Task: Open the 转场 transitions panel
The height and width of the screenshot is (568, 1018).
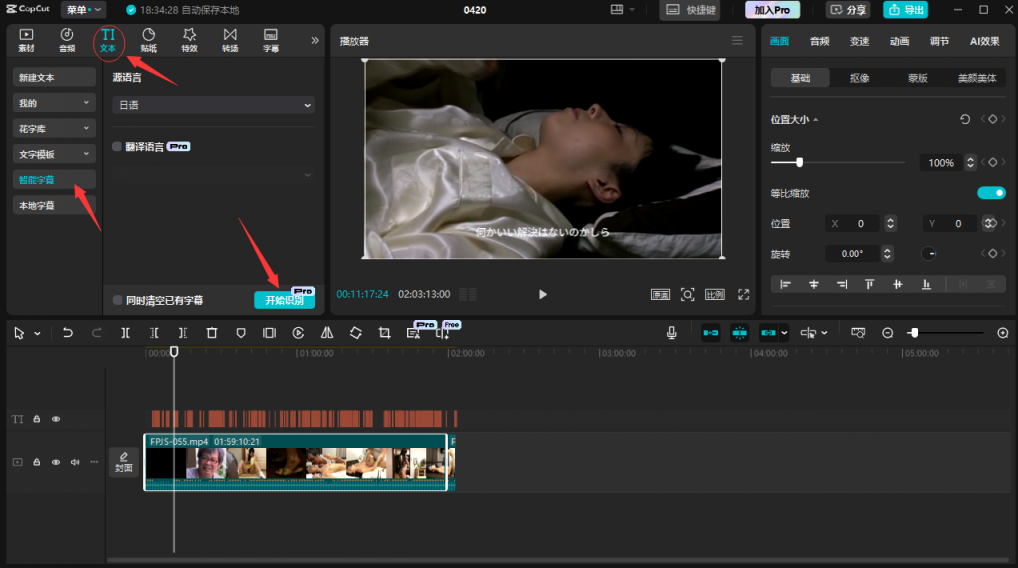Action: 230,40
